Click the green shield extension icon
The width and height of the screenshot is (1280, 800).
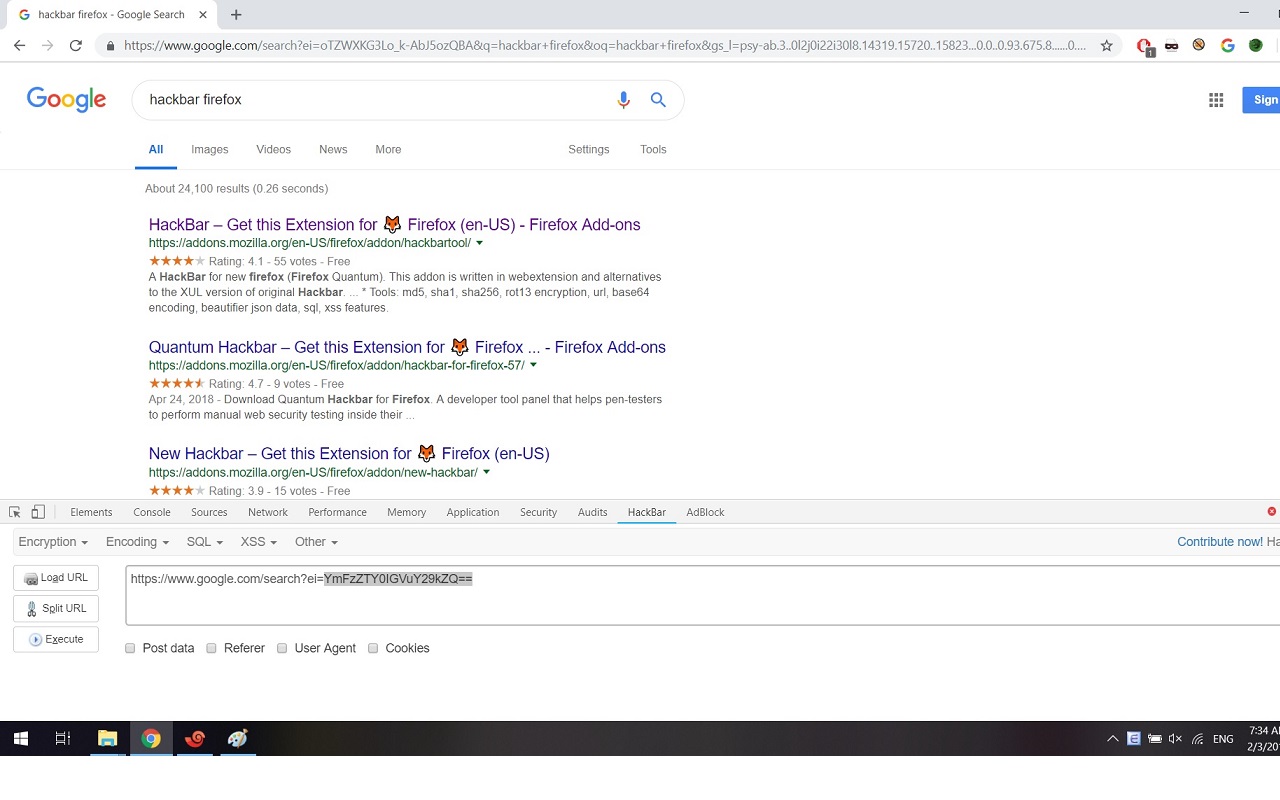[1255, 45]
